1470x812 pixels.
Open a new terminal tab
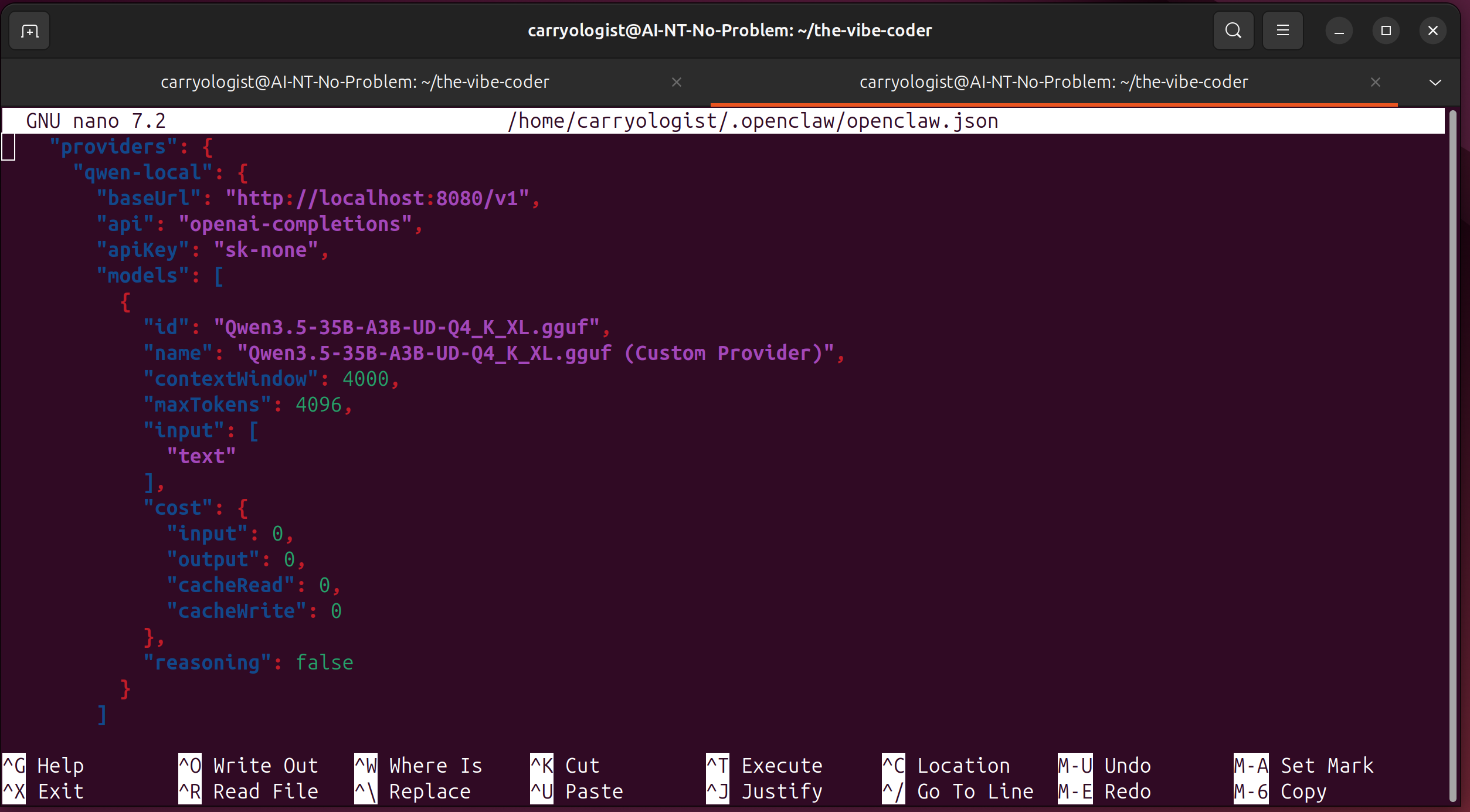[29, 30]
